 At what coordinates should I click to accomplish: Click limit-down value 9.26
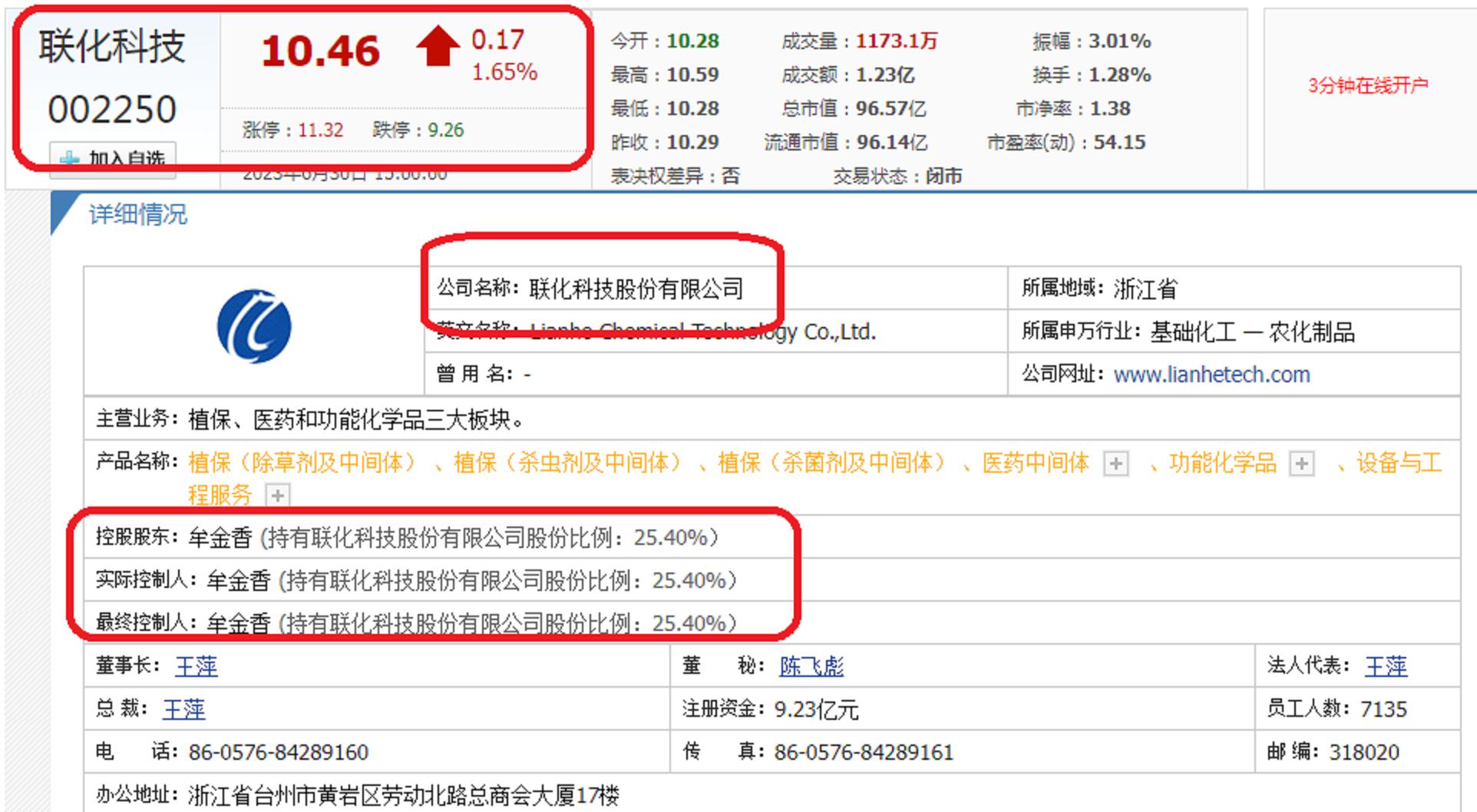(445, 130)
